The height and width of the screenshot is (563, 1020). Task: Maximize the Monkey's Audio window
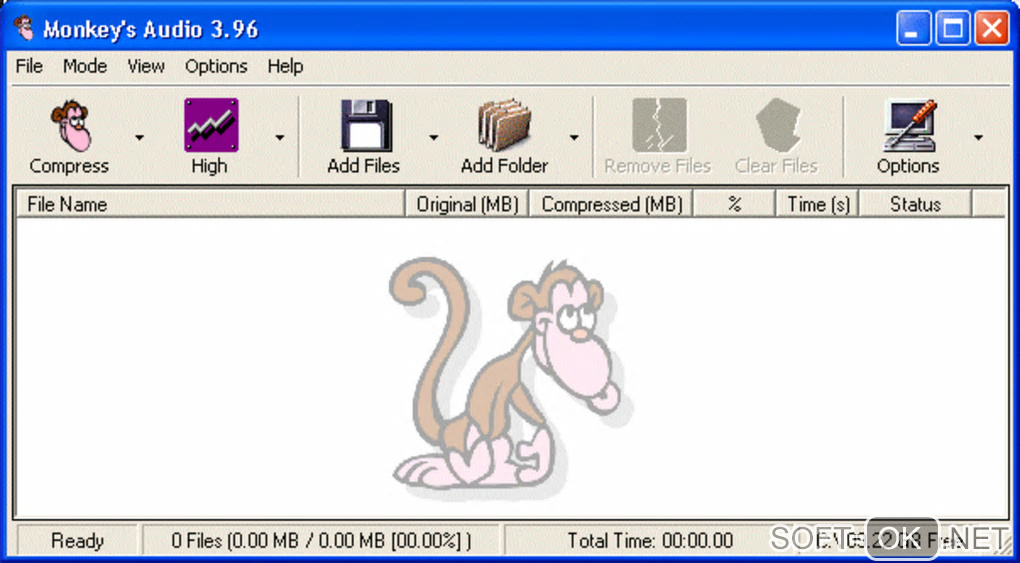coord(953,29)
